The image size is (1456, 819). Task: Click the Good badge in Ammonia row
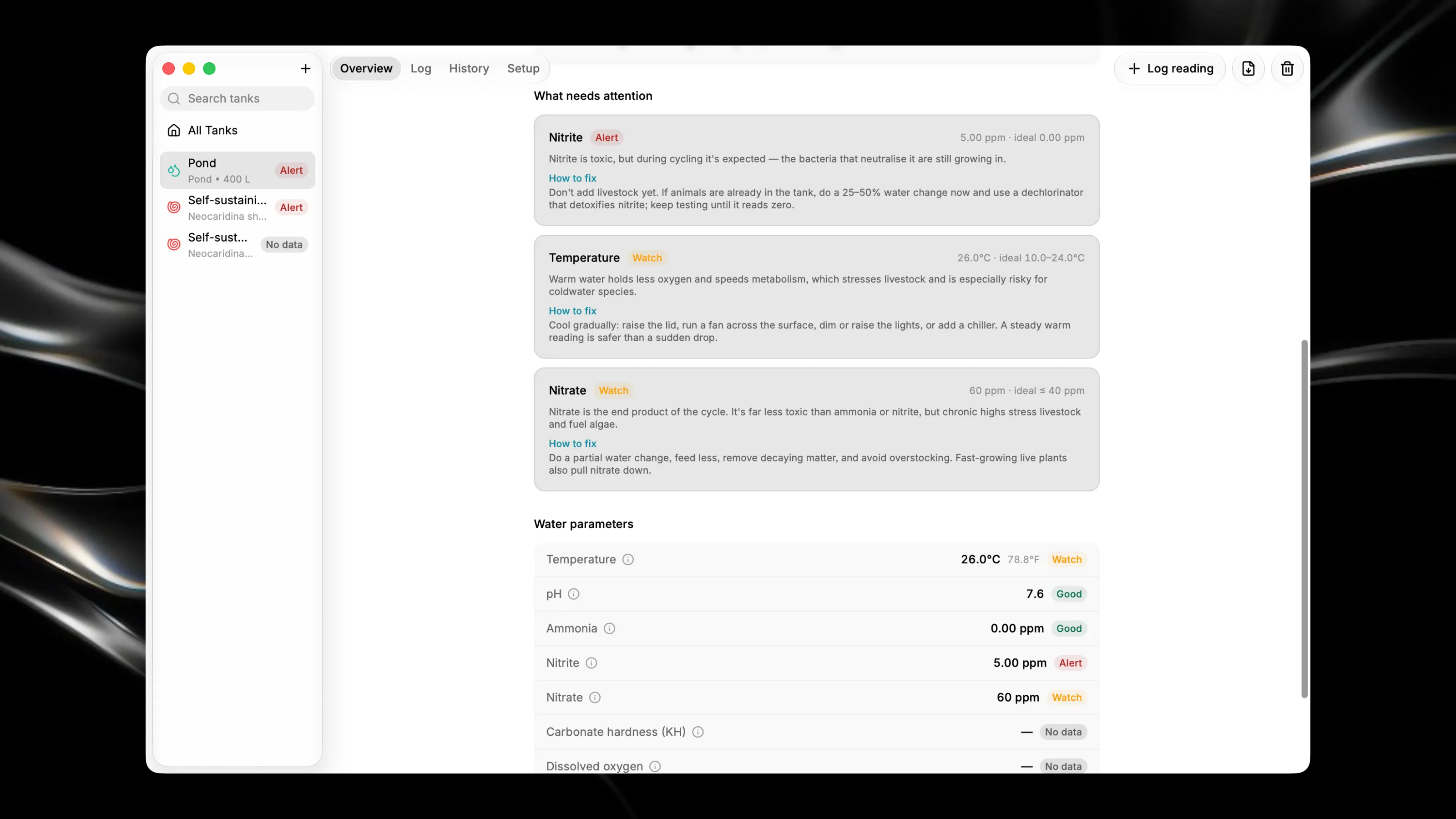tap(1069, 628)
